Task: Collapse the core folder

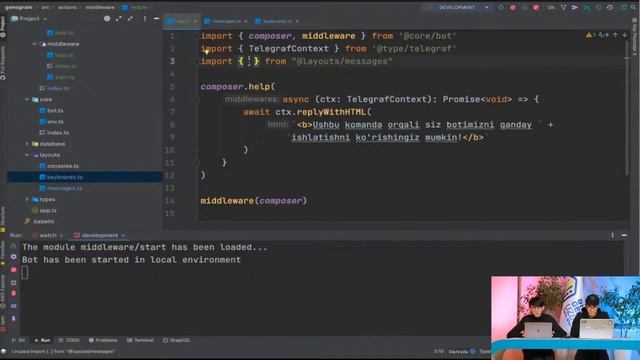Action: [x=27, y=99]
